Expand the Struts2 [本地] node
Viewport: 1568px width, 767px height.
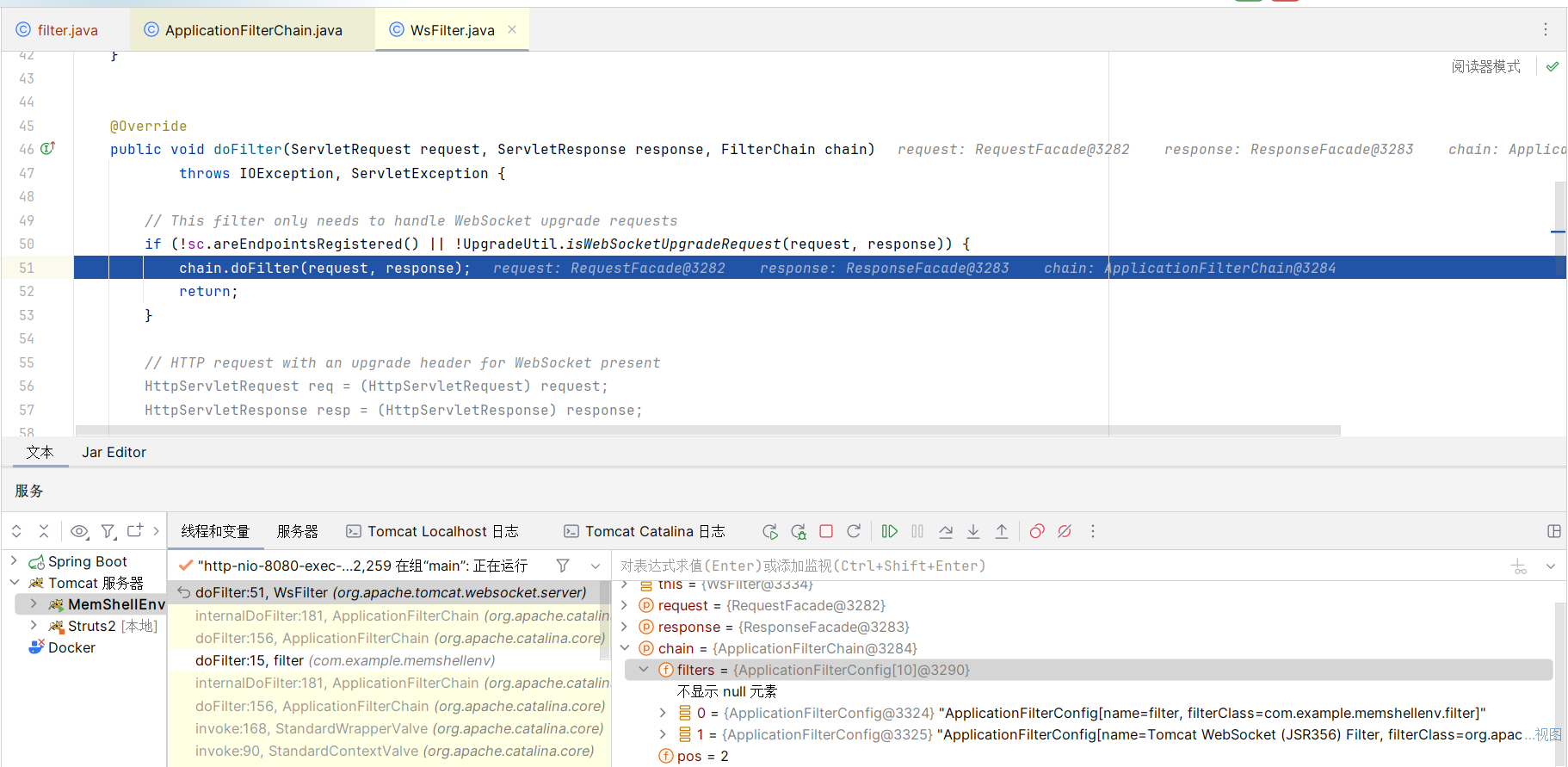point(34,625)
